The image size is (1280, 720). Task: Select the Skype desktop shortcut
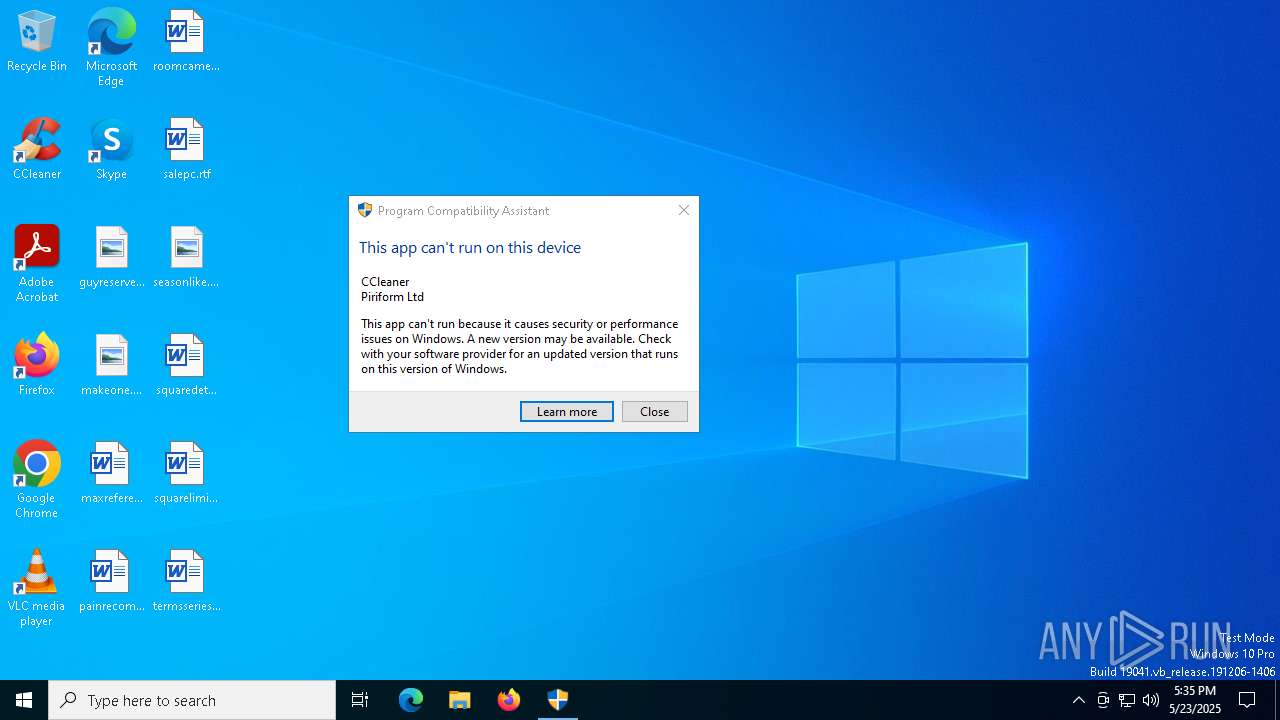click(x=111, y=150)
